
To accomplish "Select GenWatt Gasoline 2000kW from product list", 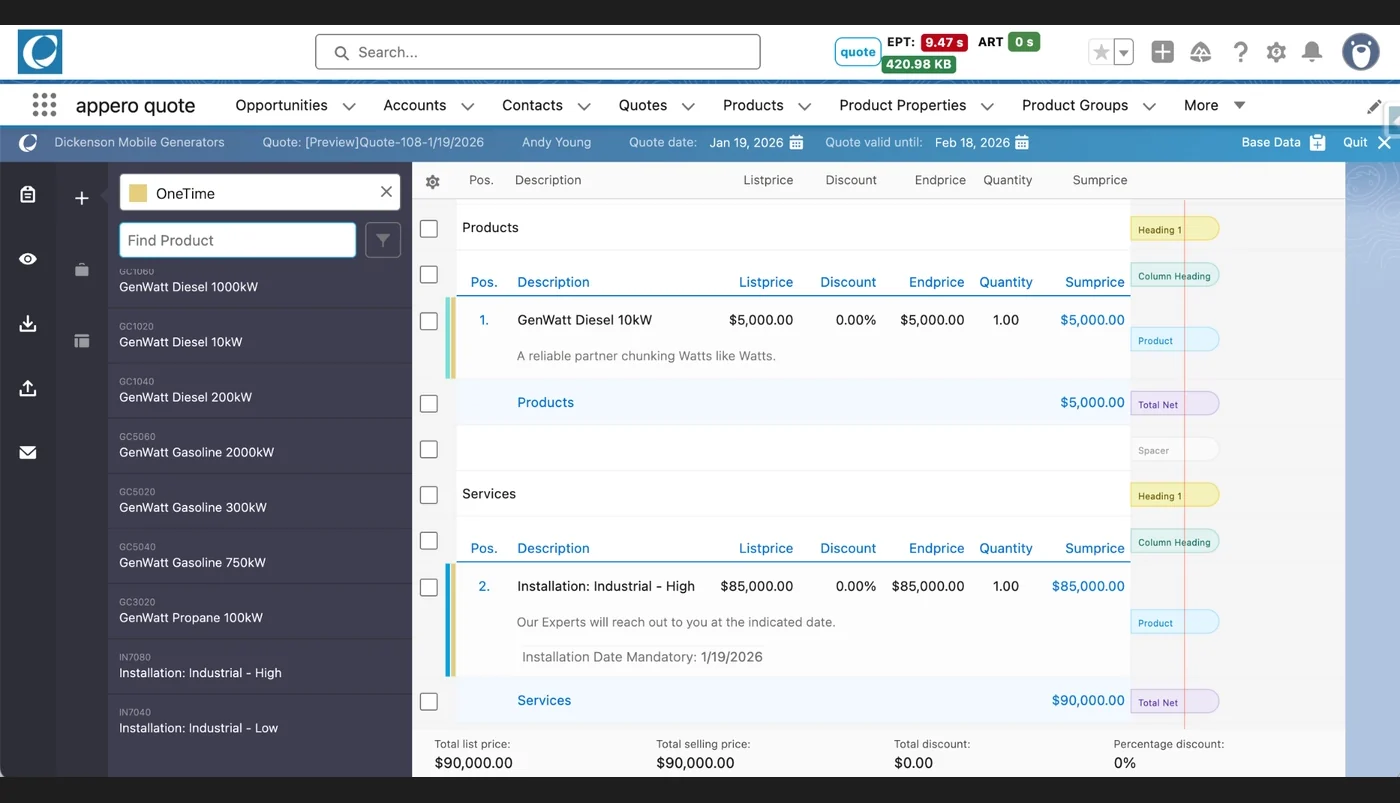I will [260, 445].
